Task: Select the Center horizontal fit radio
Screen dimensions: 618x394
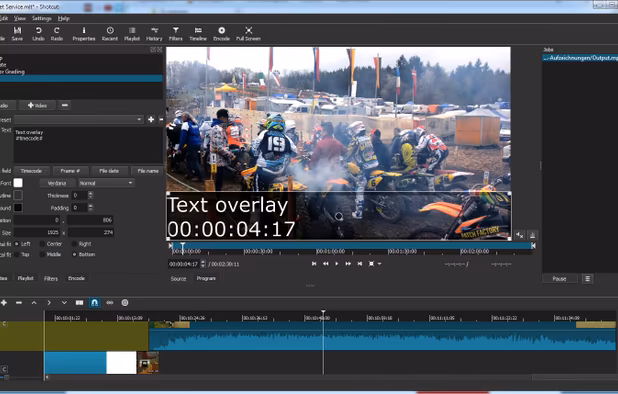Action: pos(42,244)
